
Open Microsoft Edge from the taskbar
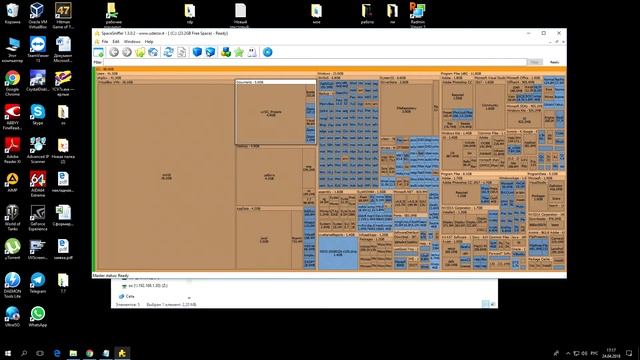coord(57,353)
